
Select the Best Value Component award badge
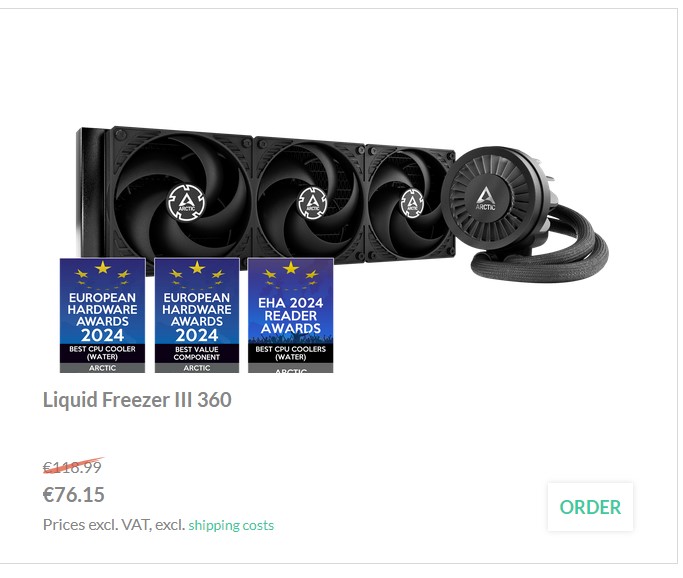click(197, 315)
